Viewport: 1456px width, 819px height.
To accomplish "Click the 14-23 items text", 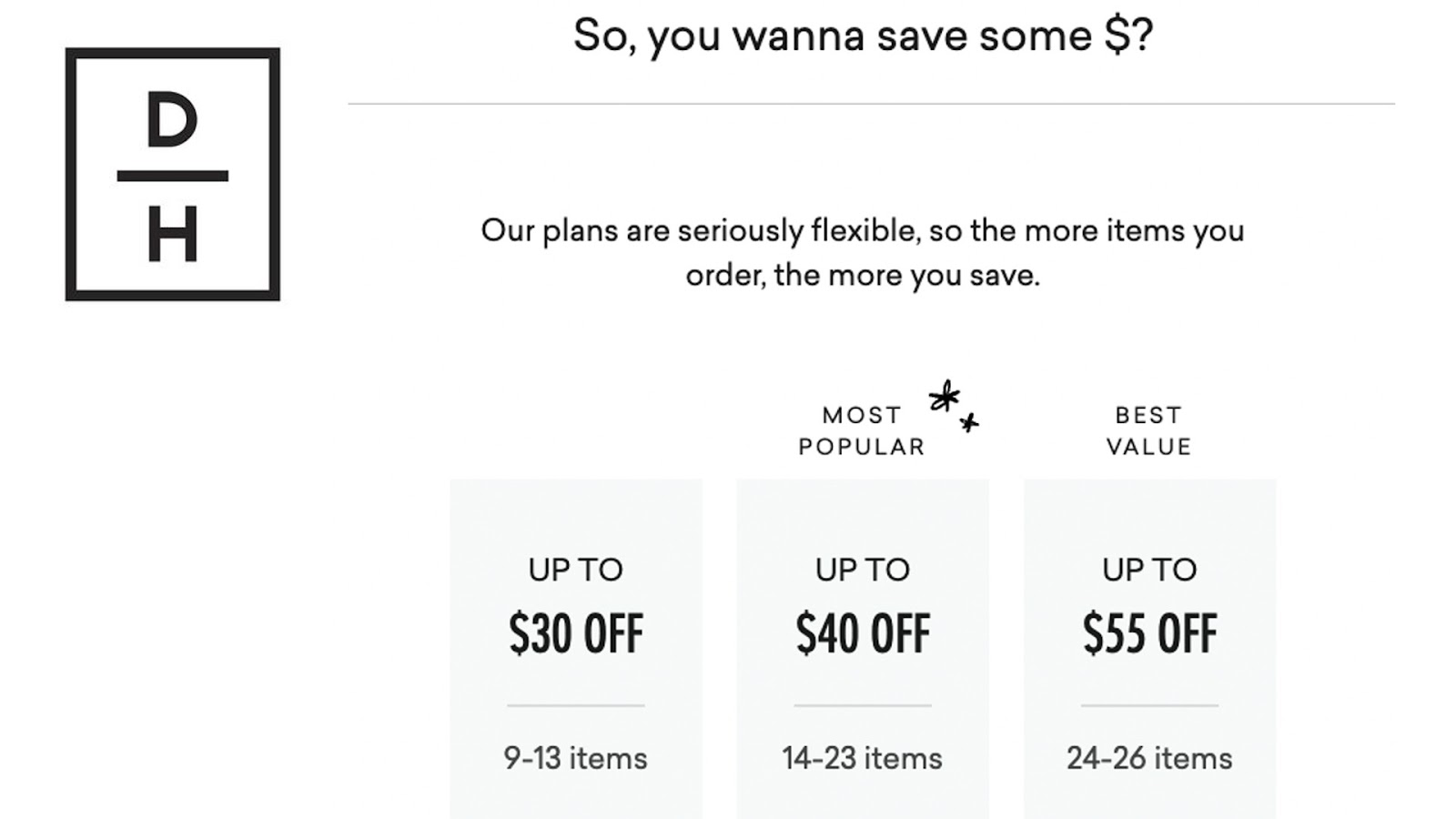I will pyautogui.click(x=863, y=758).
